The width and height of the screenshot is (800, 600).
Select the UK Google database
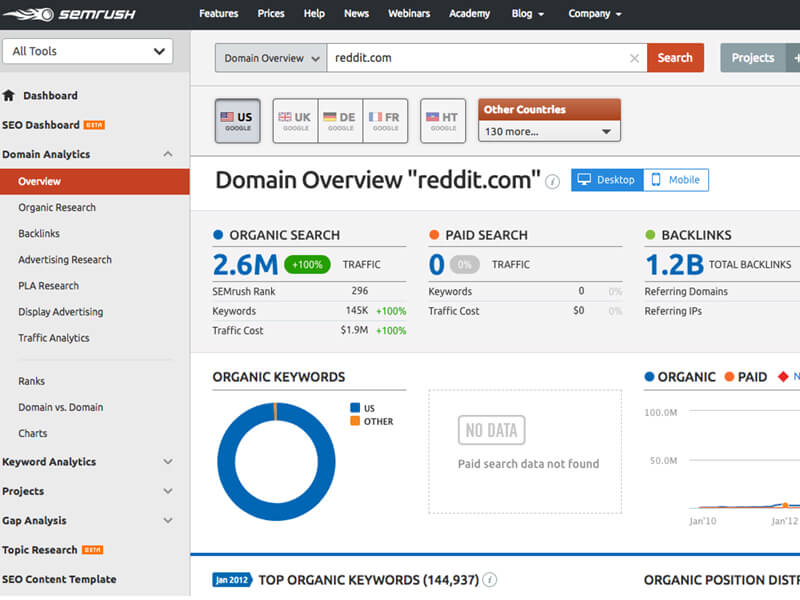tap(295, 121)
